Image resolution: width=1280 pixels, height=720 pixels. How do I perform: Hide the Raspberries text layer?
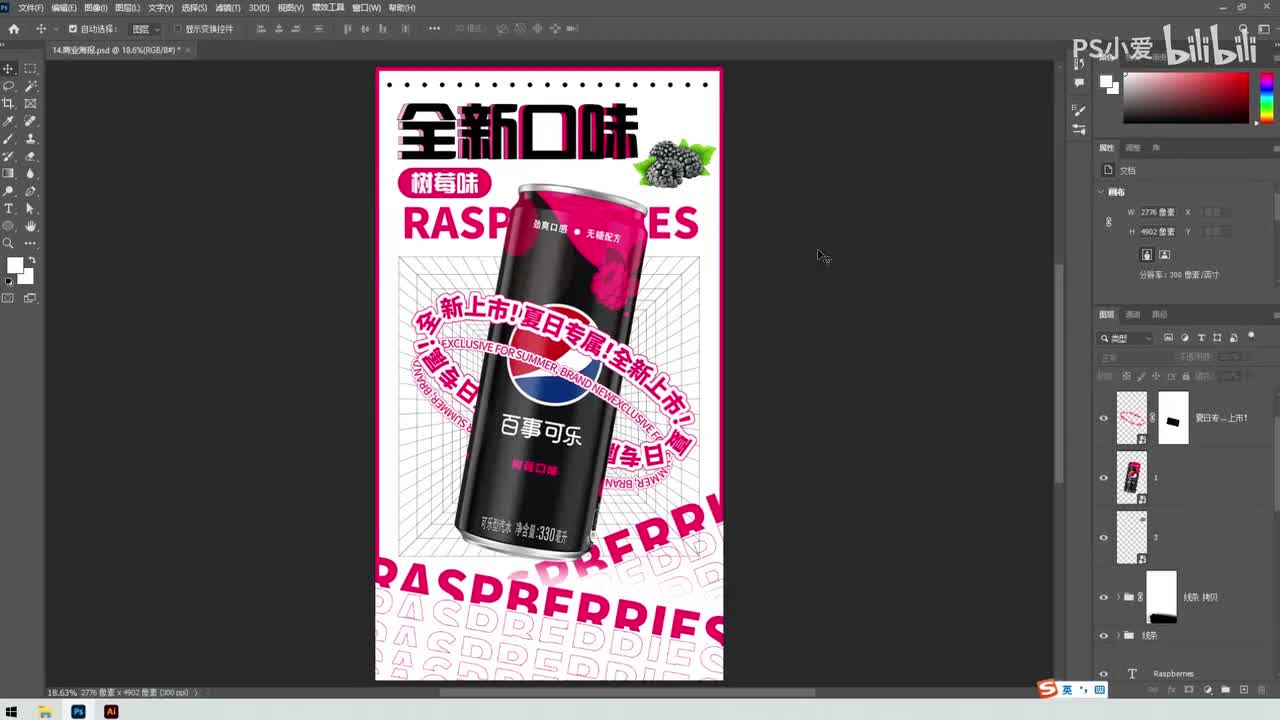(x=1104, y=674)
